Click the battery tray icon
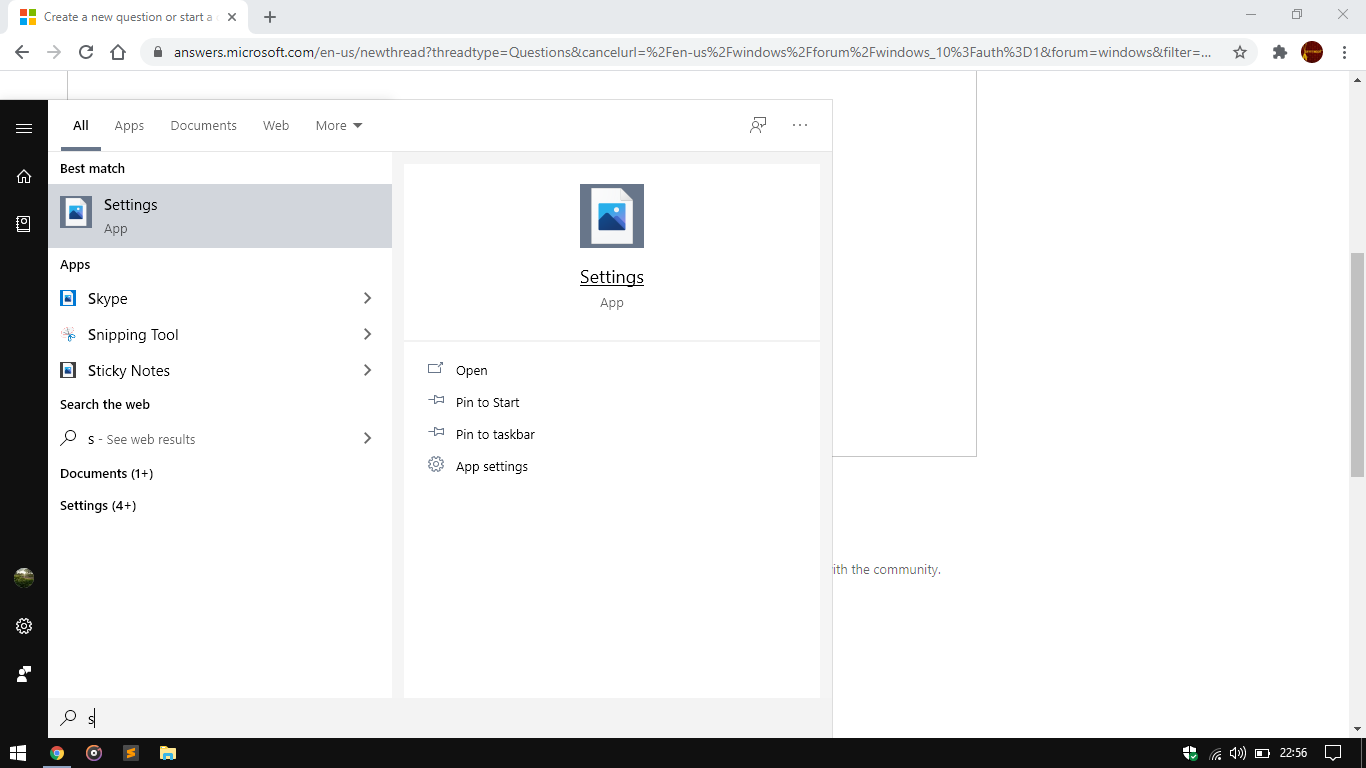 [1263, 753]
